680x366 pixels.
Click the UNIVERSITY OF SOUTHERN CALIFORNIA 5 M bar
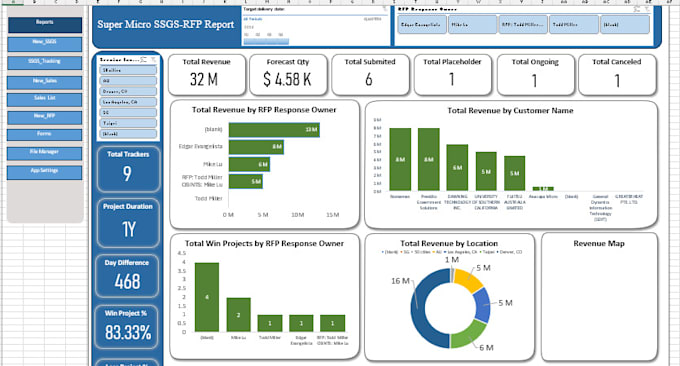click(486, 171)
